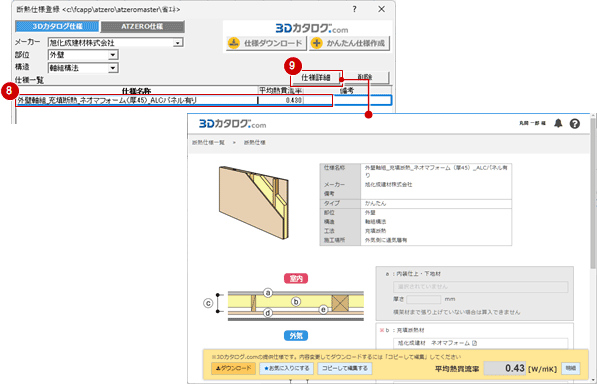Image resolution: width=597 pixels, height=384 pixels.
Task: Click the document icon next to ネオマフォーム
Action: [x=474, y=343]
